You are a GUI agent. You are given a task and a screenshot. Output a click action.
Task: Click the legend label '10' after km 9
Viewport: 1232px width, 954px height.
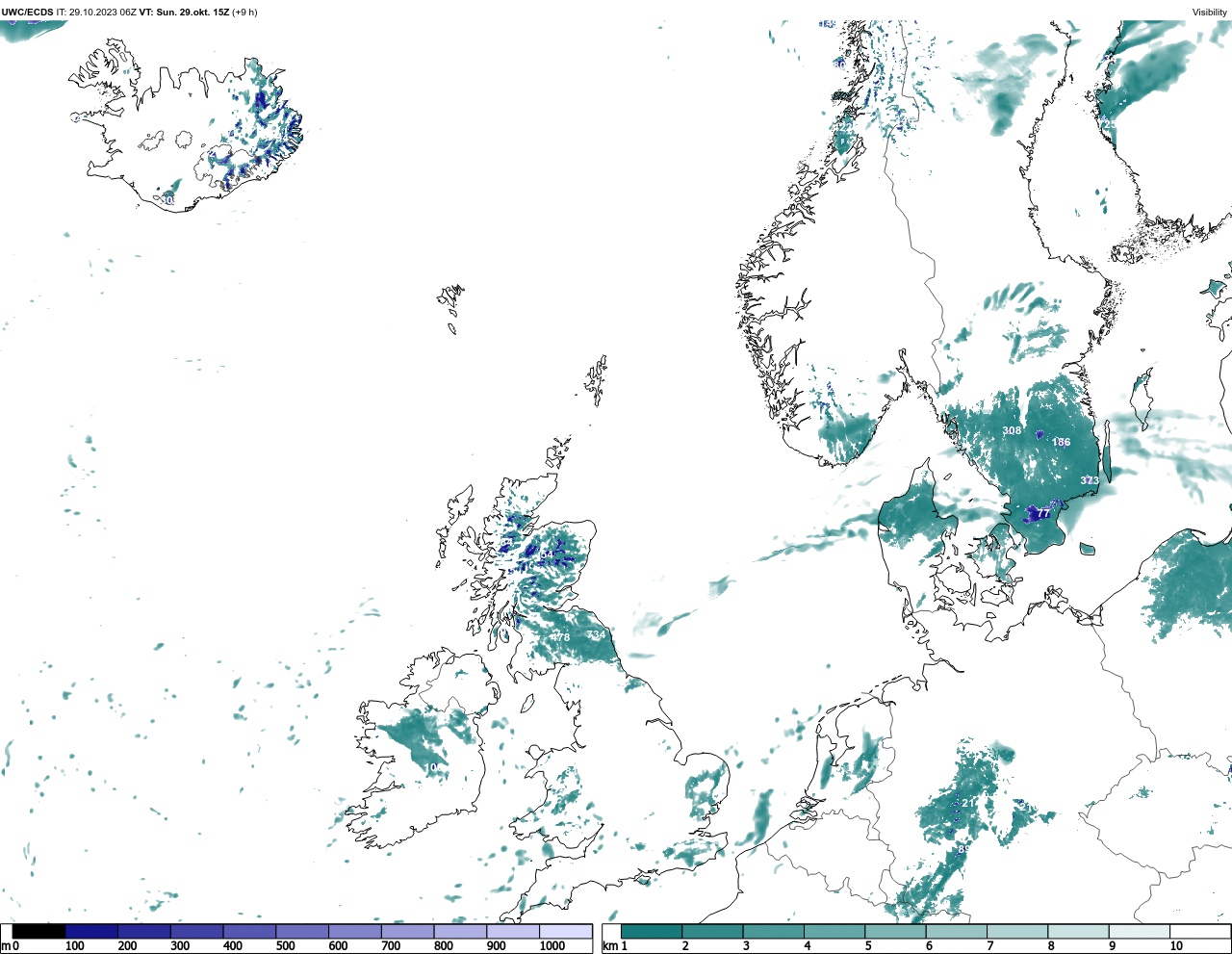(1176, 946)
